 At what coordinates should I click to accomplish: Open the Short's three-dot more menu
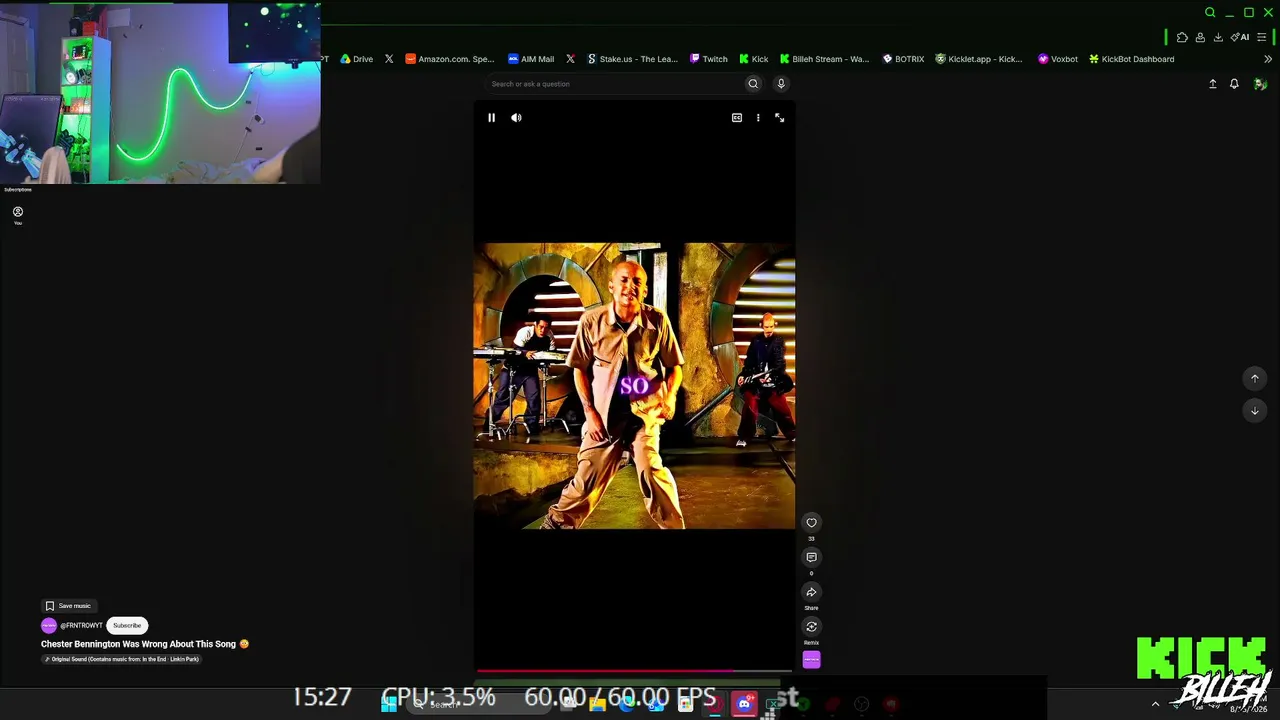758,118
